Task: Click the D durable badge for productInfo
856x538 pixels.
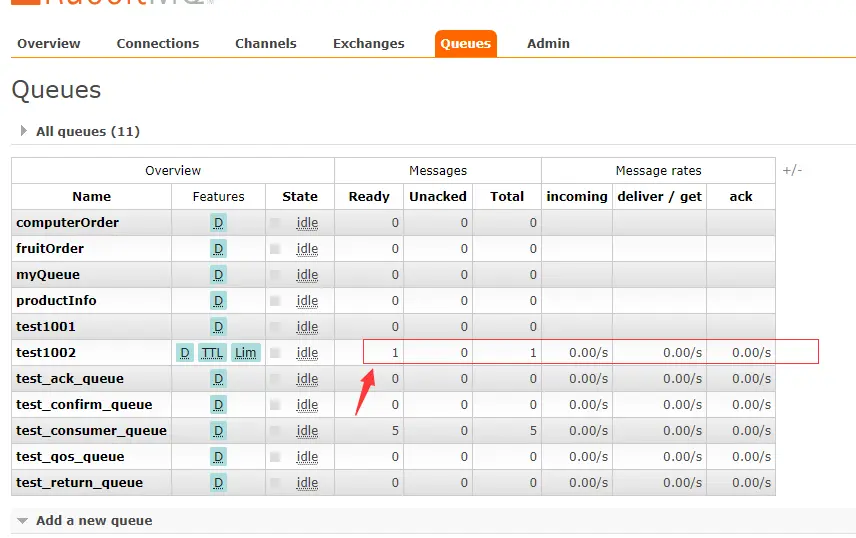Action: coord(218,300)
